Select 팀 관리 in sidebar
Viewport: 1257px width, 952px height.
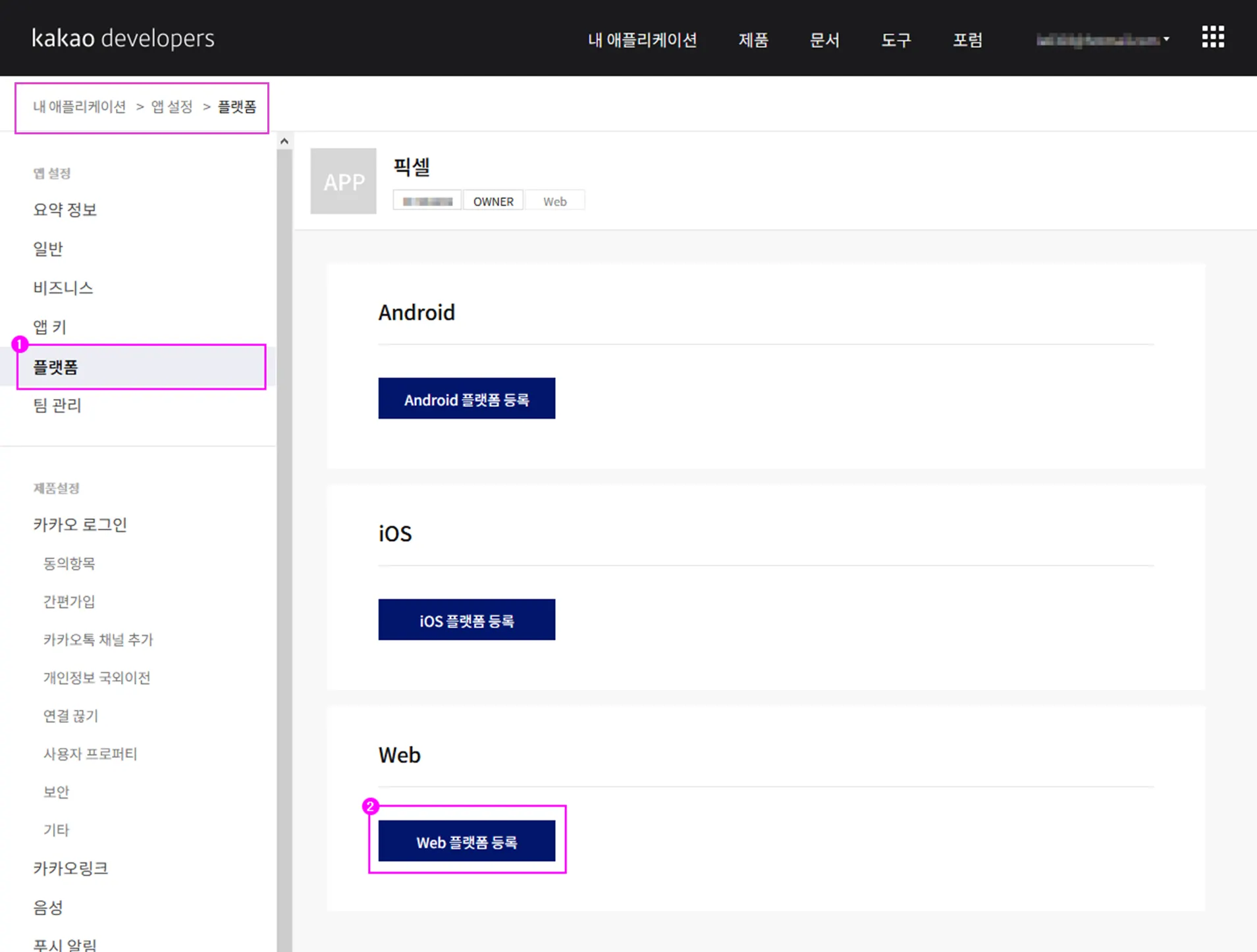tap(57, 406)
